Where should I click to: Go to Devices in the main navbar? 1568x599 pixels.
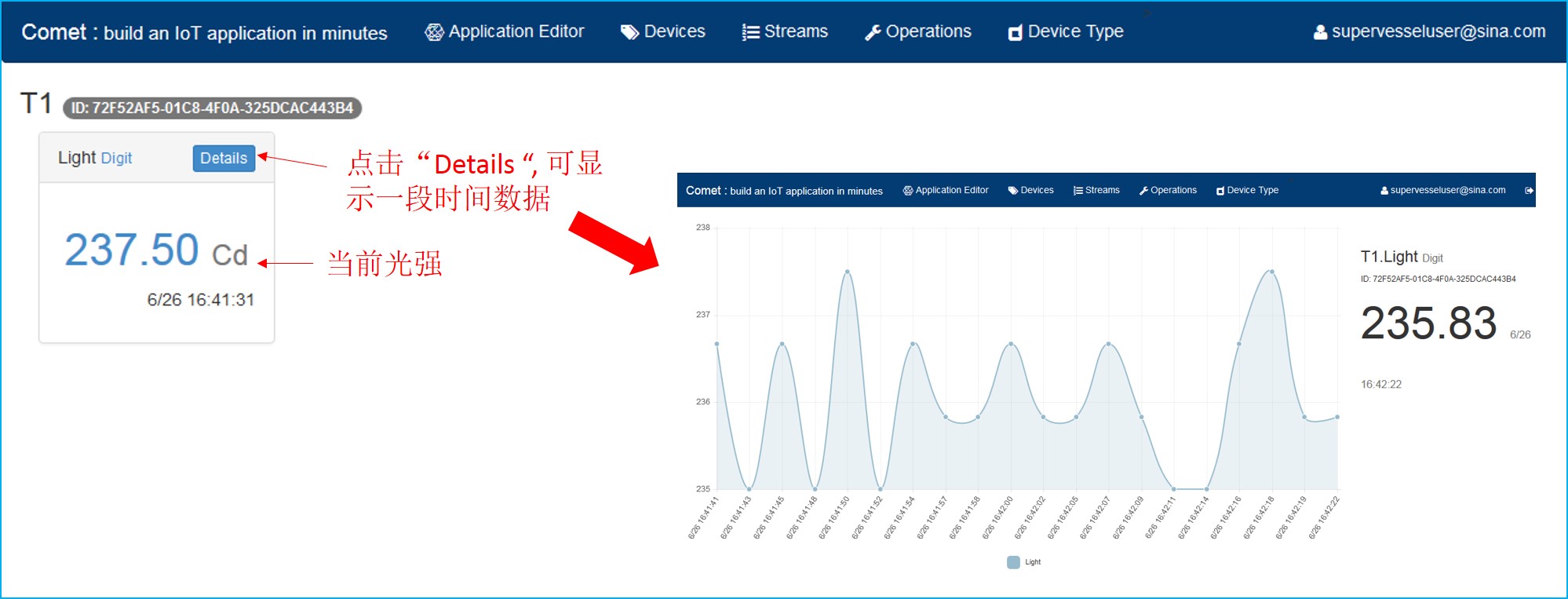point(663,31)
